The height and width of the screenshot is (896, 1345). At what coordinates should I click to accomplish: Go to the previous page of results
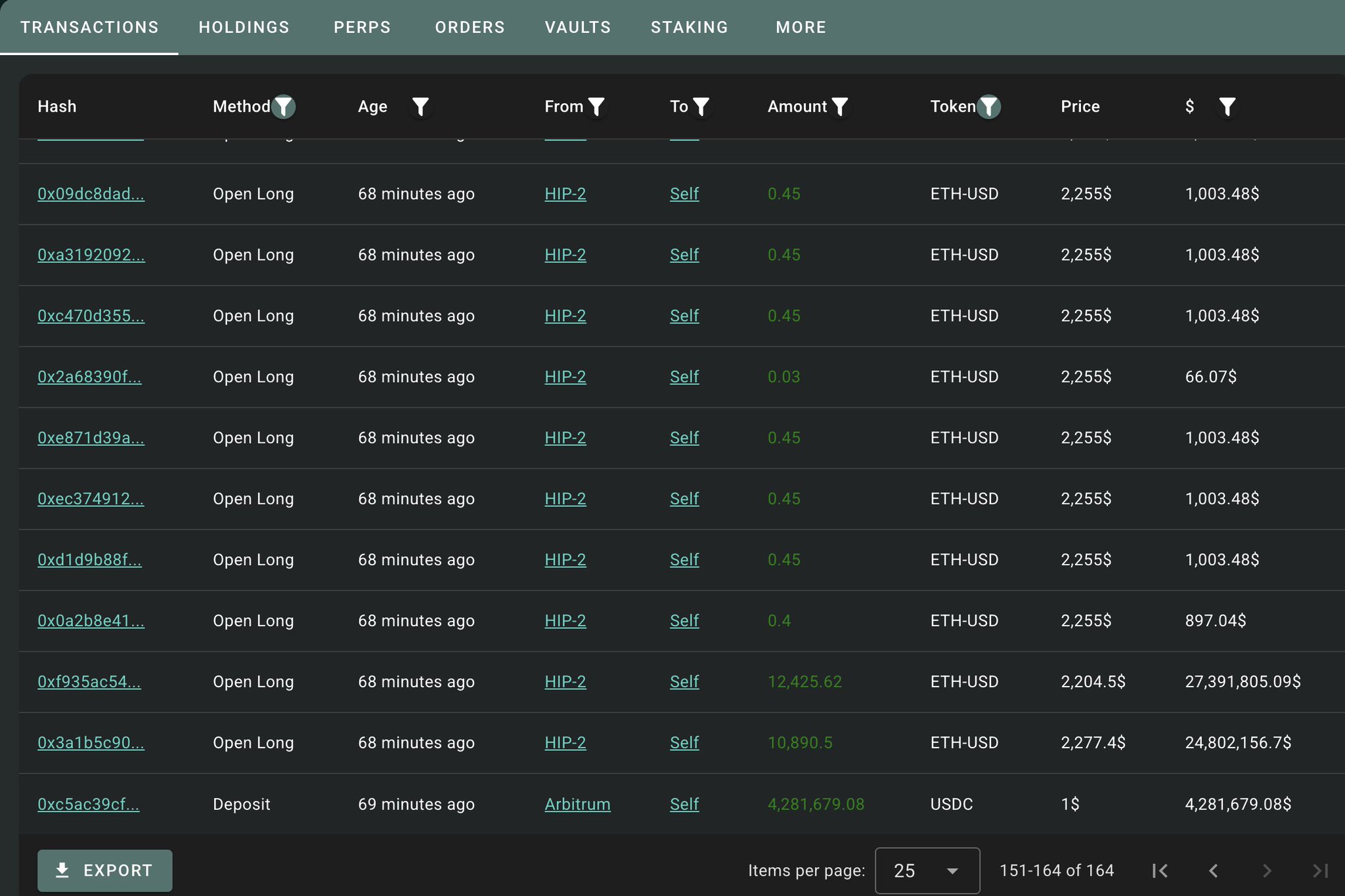coord(1214,870)
